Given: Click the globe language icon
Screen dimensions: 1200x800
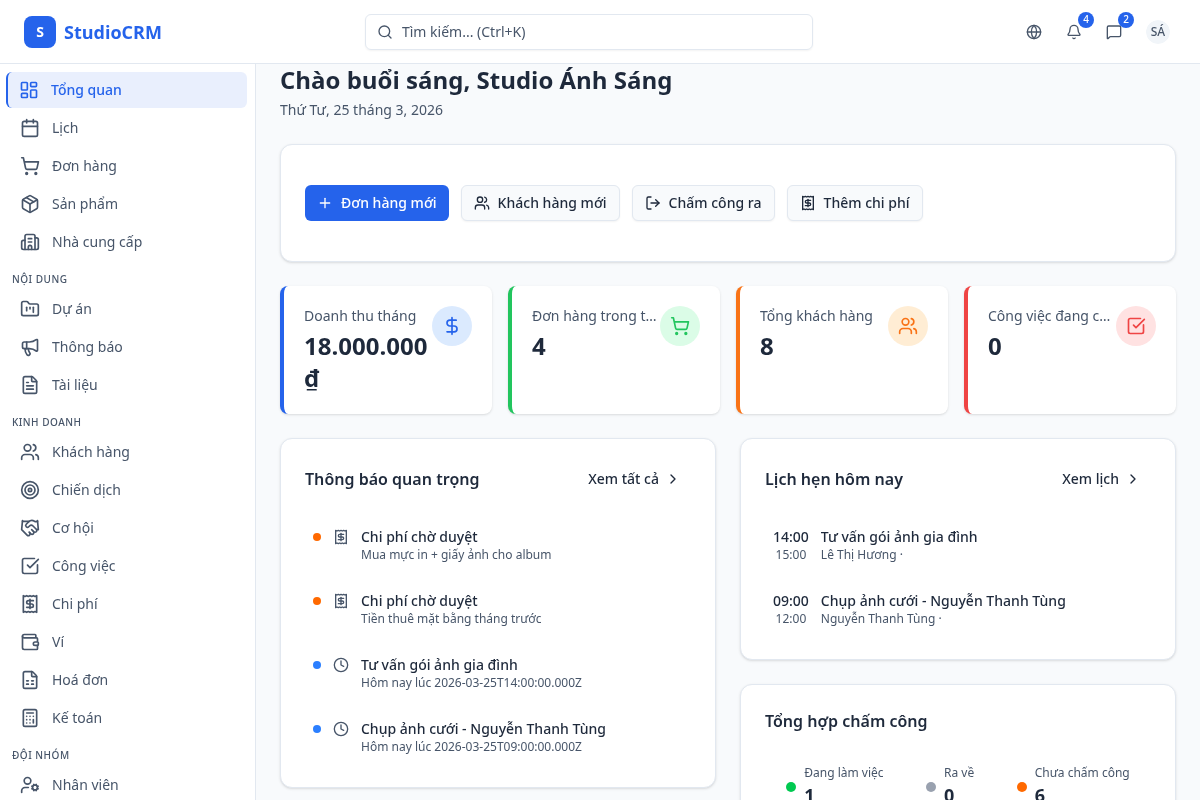Looking at the screenshot, I should click(x=1033, y=32).
